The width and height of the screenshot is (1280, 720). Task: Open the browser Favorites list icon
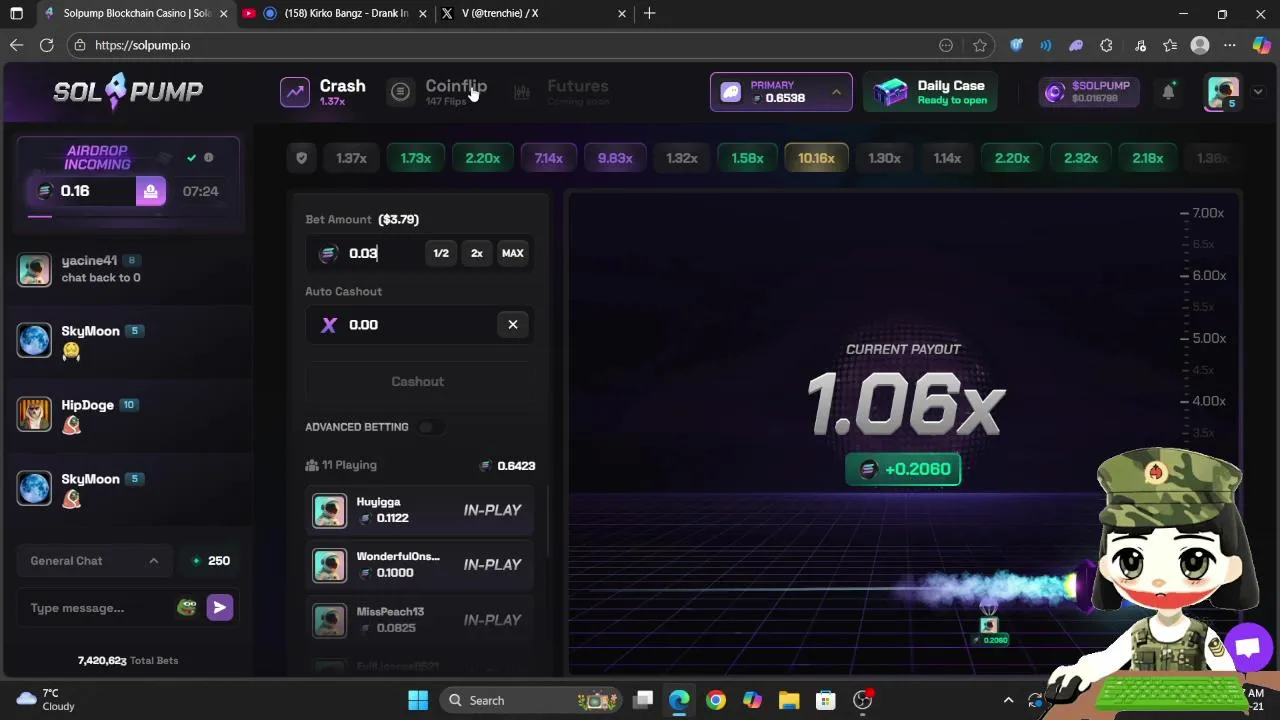(x=1170, y=45)
